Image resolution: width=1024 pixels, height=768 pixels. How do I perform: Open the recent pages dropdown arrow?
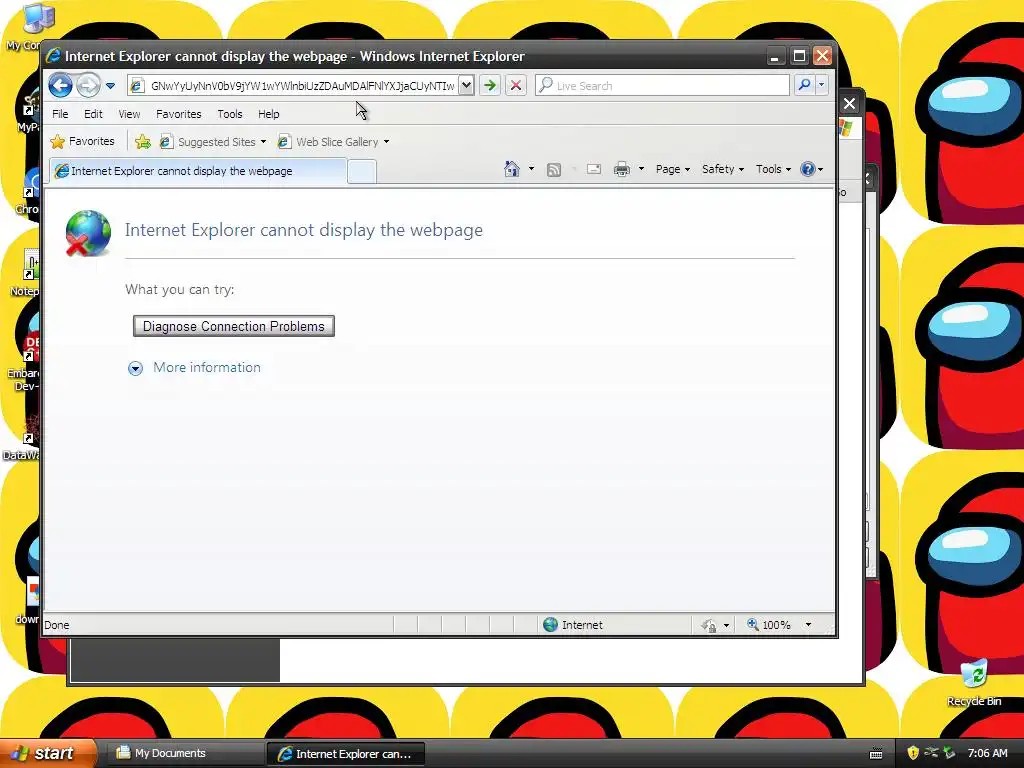[110, 86]
